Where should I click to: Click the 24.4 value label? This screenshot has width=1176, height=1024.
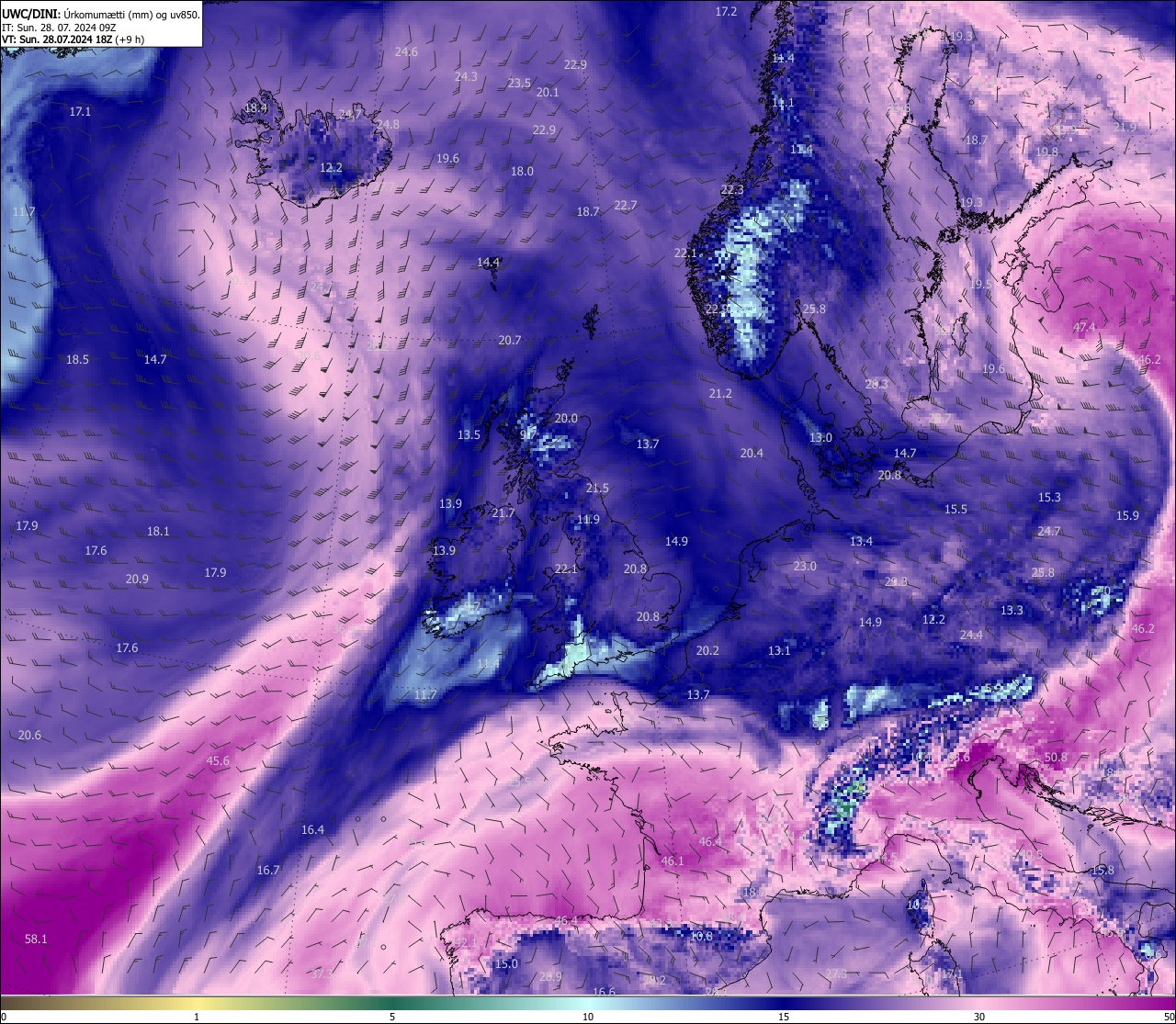(971, 635)
